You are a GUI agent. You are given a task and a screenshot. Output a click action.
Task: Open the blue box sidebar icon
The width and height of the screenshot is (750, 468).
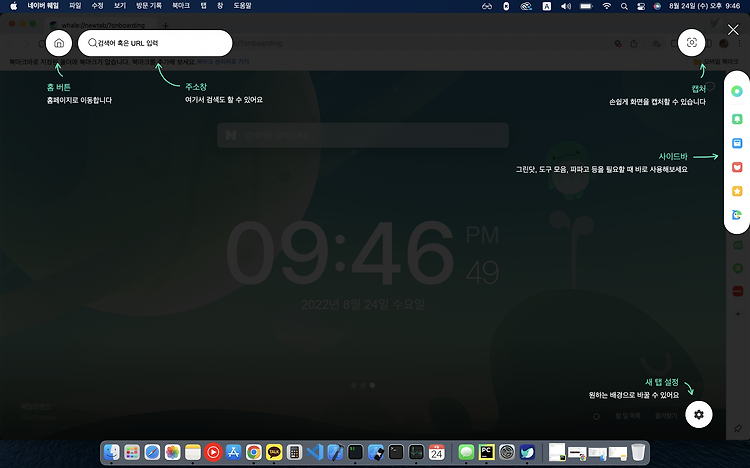pyautogui.click(x=737, y=143)
